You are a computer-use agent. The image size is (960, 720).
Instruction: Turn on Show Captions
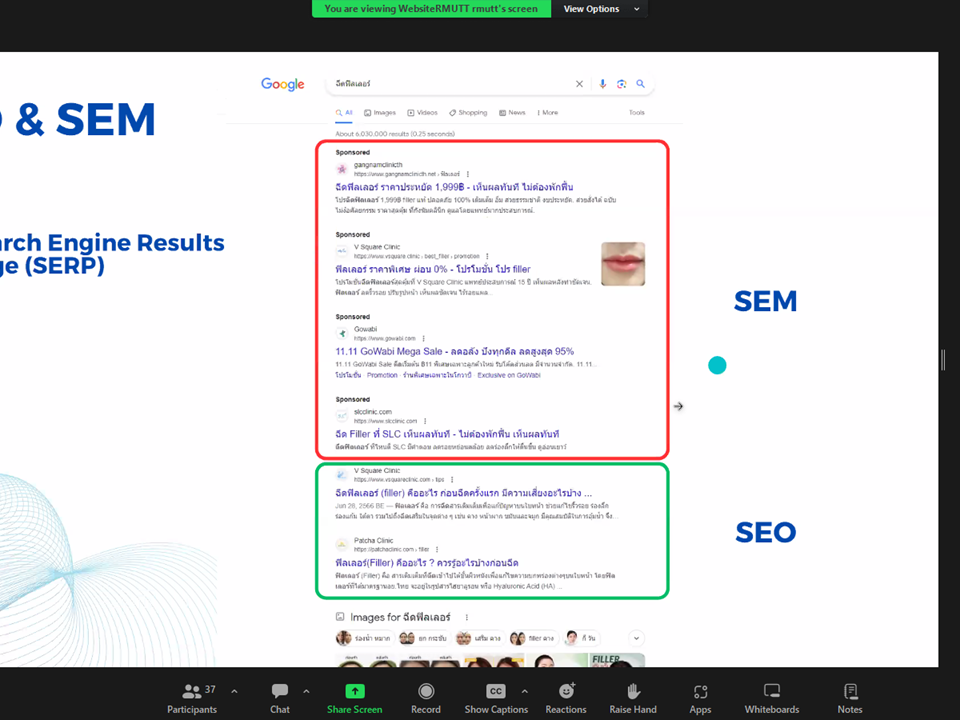496,699
